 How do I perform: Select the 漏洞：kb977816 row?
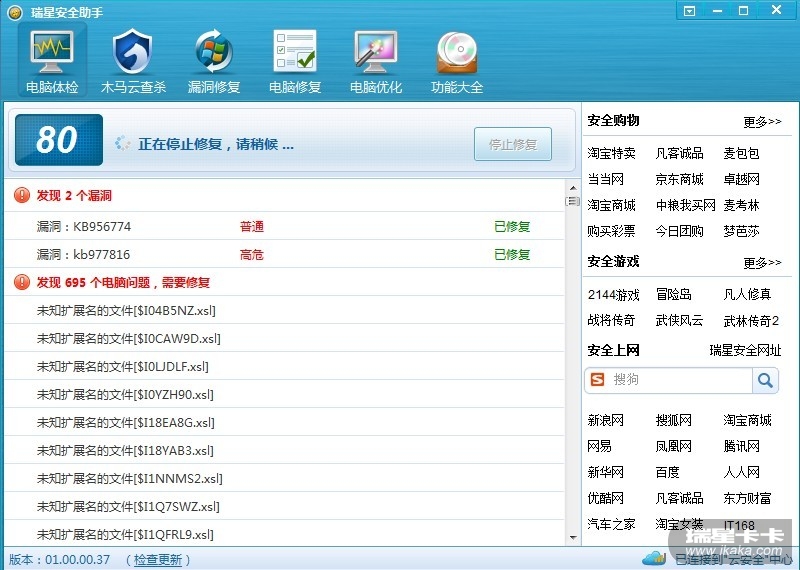pos(284,254)
